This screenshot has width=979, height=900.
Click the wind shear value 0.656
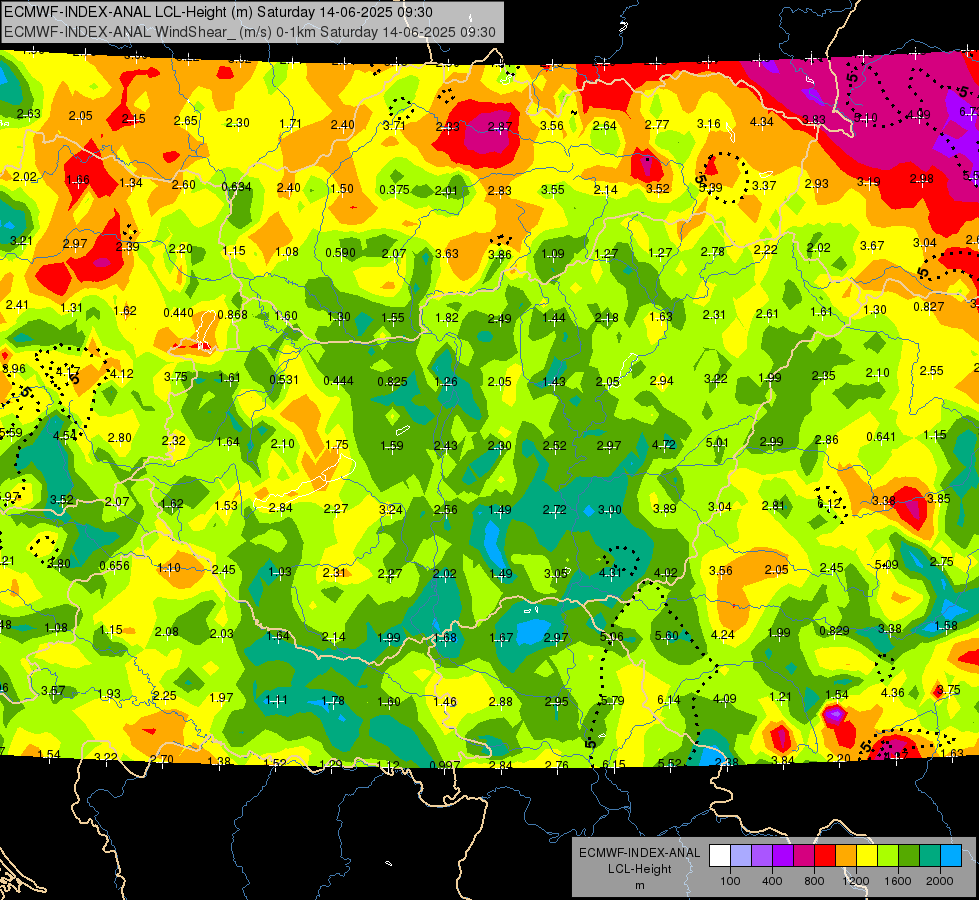pyautogui.click(x=115, y=565)
